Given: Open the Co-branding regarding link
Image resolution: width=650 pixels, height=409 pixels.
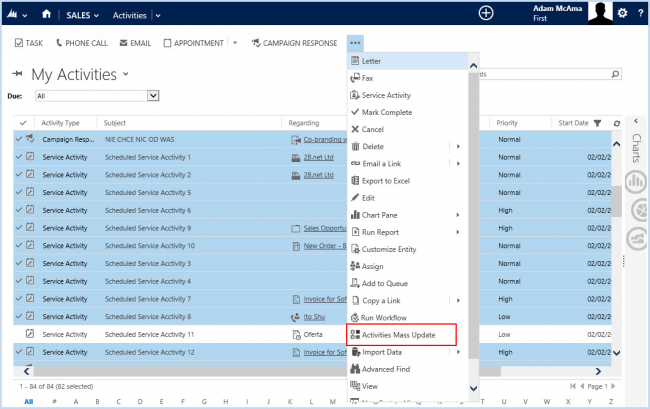Looking at the screenshot, I should pyautogui.click(x=325, y=140).
